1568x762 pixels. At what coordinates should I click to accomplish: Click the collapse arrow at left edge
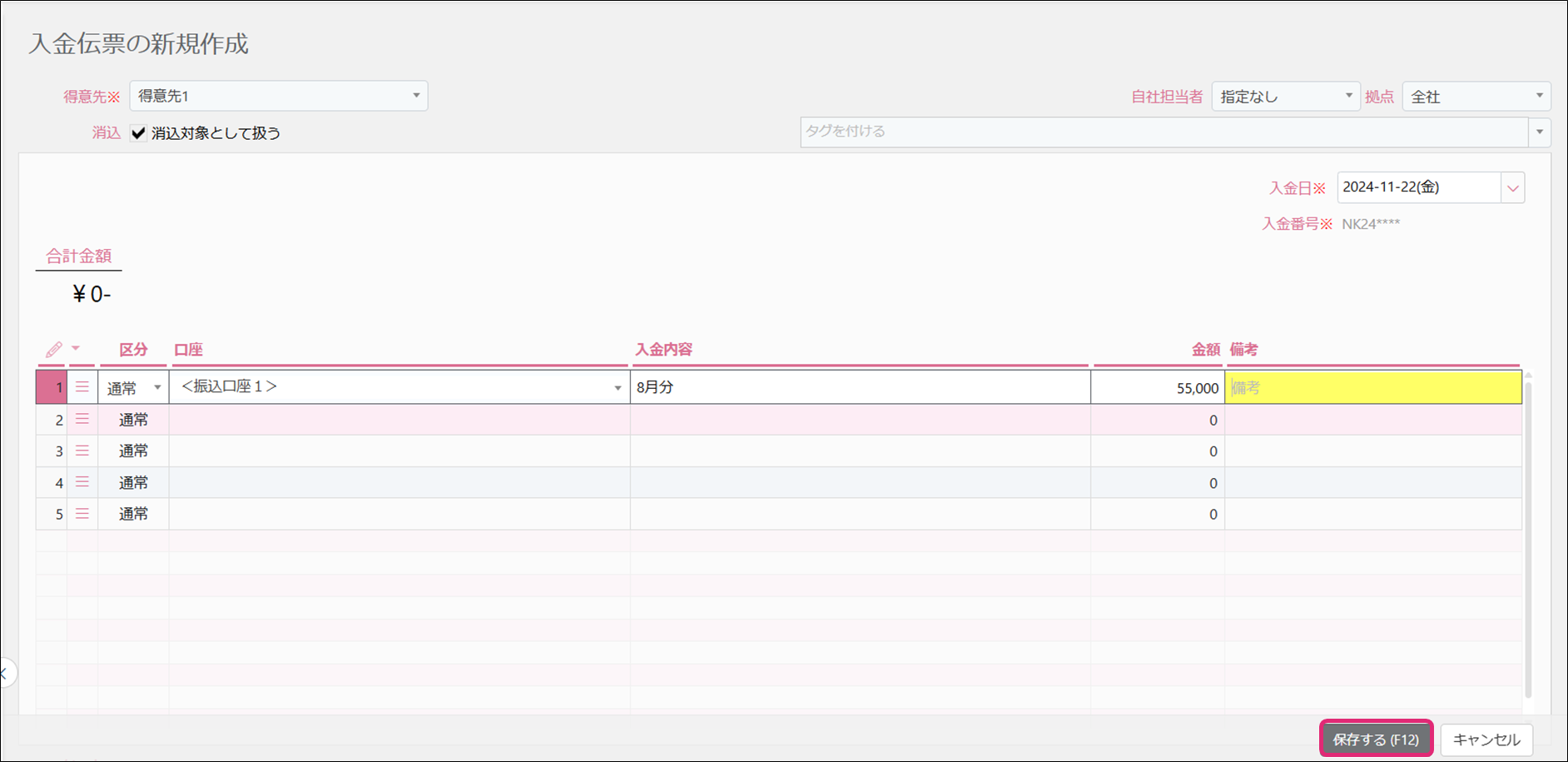click(x=5, y=673)
